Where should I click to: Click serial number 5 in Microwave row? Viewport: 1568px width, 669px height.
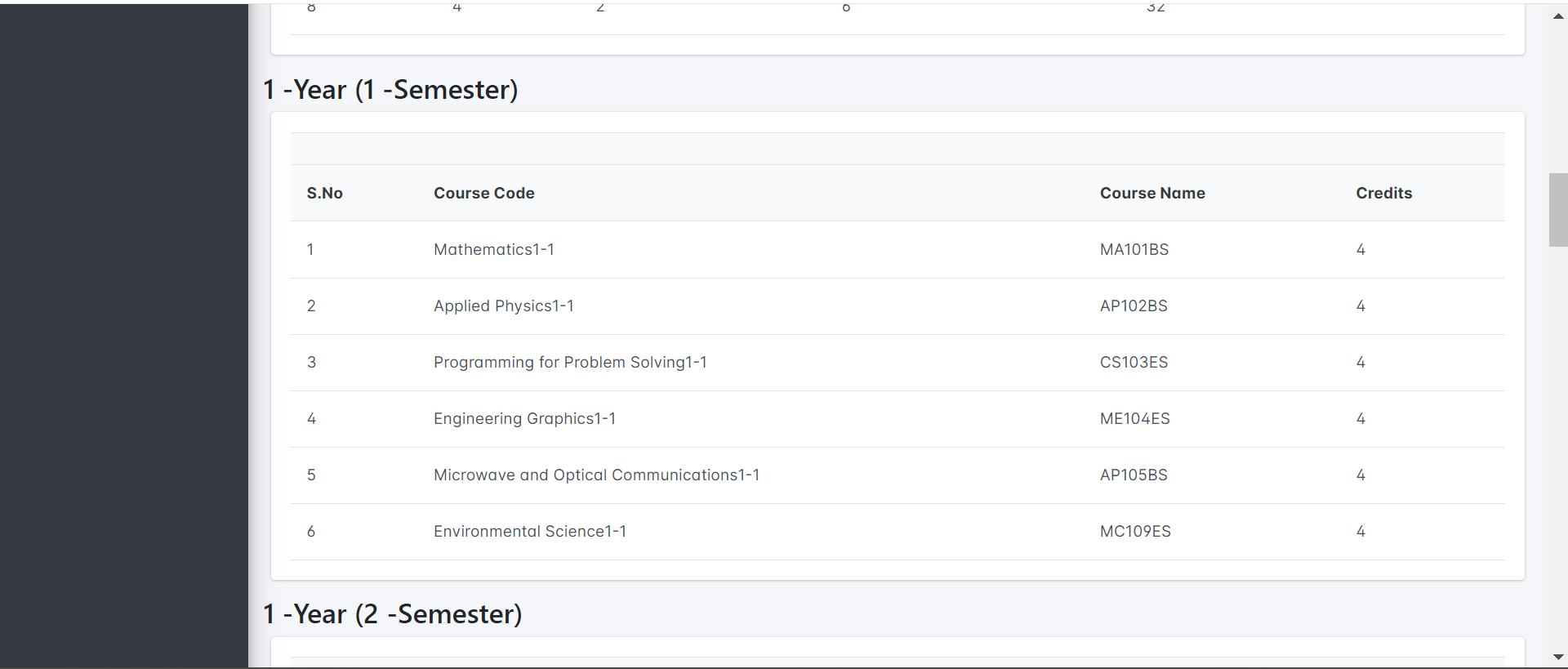pyautogui.click(x=311, y=475)
